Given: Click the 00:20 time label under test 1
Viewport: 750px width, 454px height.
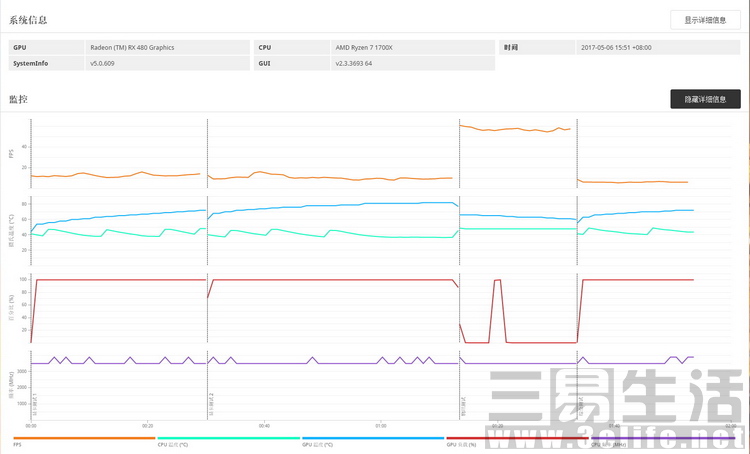Looking at the screenshot, I should (x=147, y=425).
